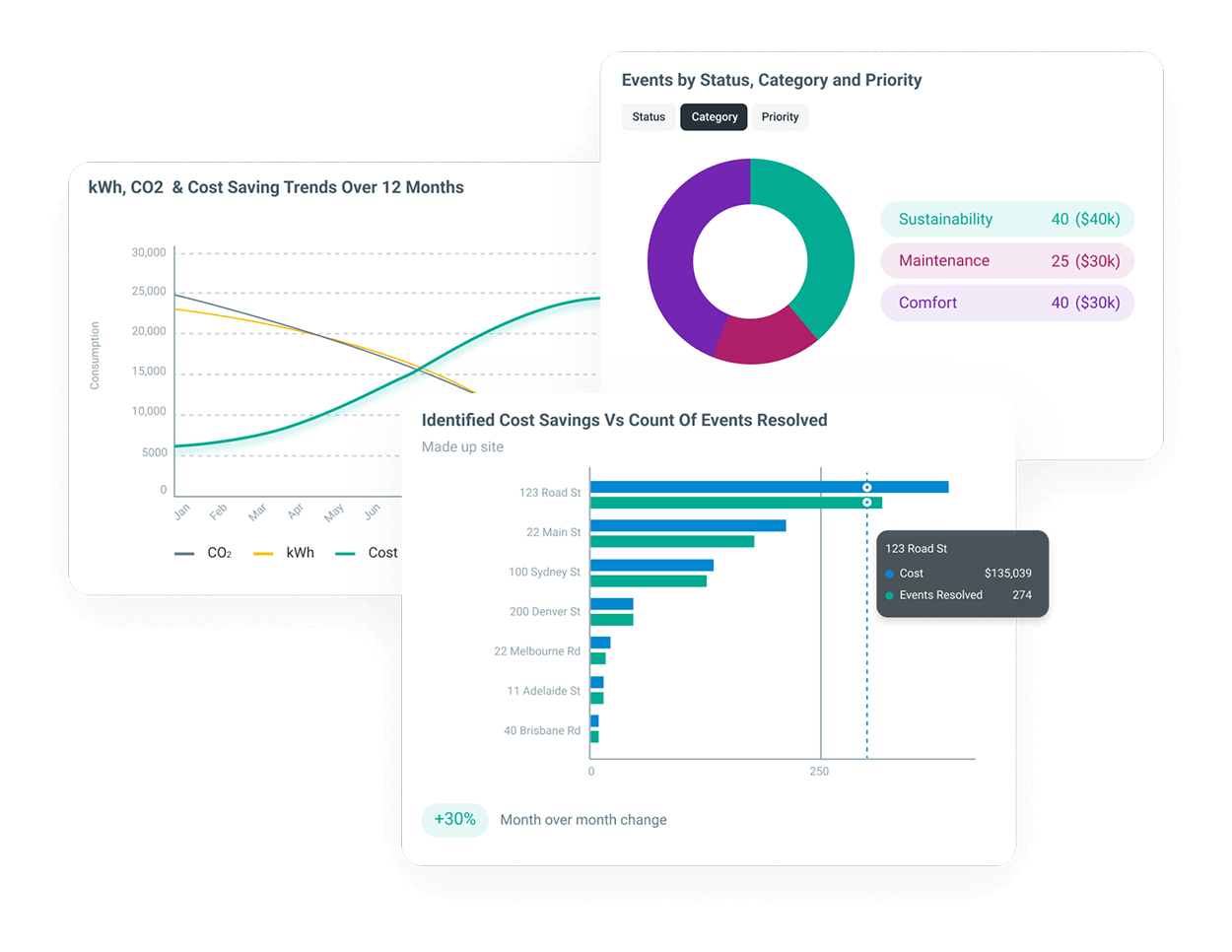Click the 'Made up site' subtitle
This screenshot has height=952, width=1232.
462,447
